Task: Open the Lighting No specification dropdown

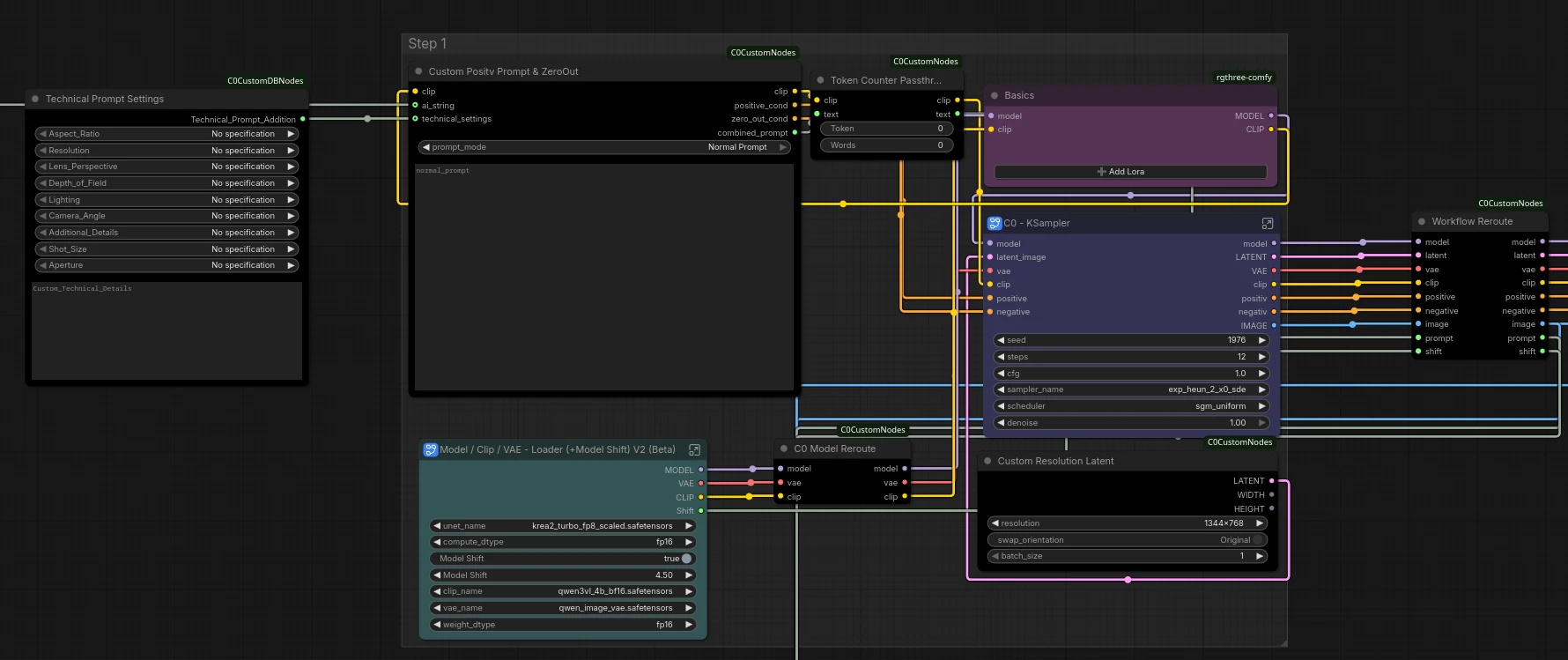Action: (166, 200)
